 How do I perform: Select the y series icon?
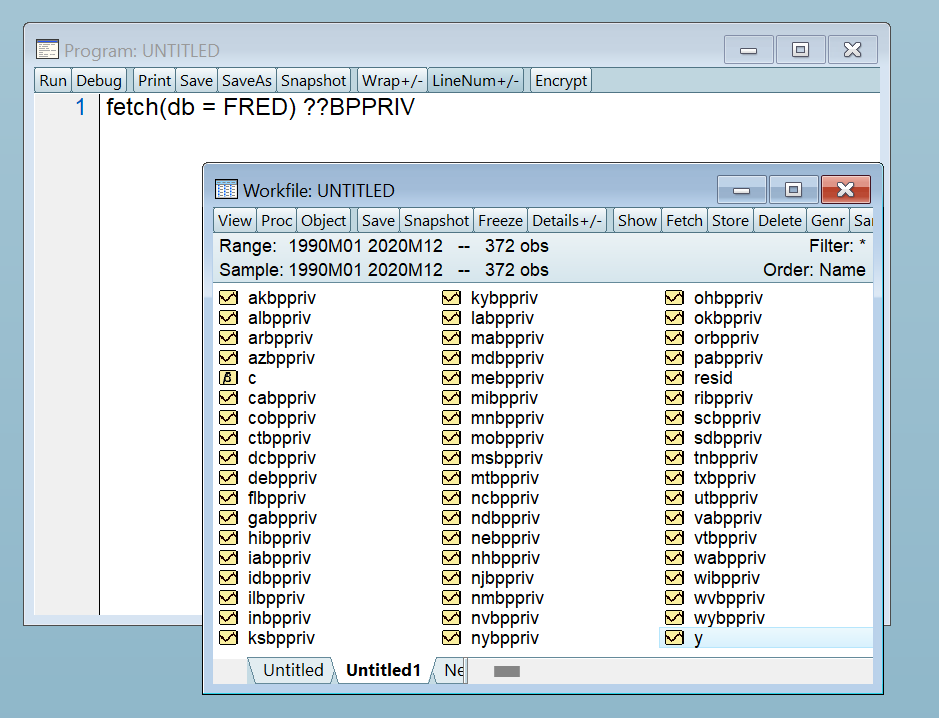[674, 638]
